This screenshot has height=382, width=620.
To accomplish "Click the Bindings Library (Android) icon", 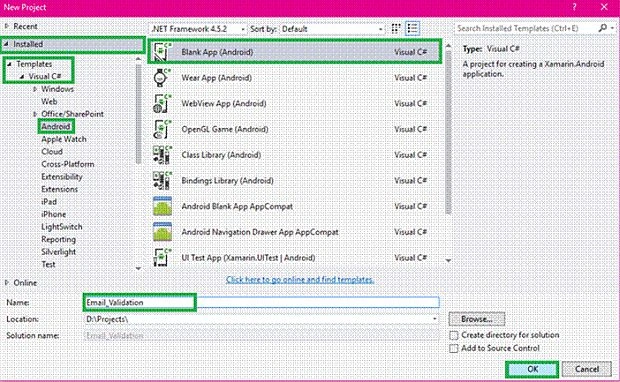I will click(x=162, y=181).
